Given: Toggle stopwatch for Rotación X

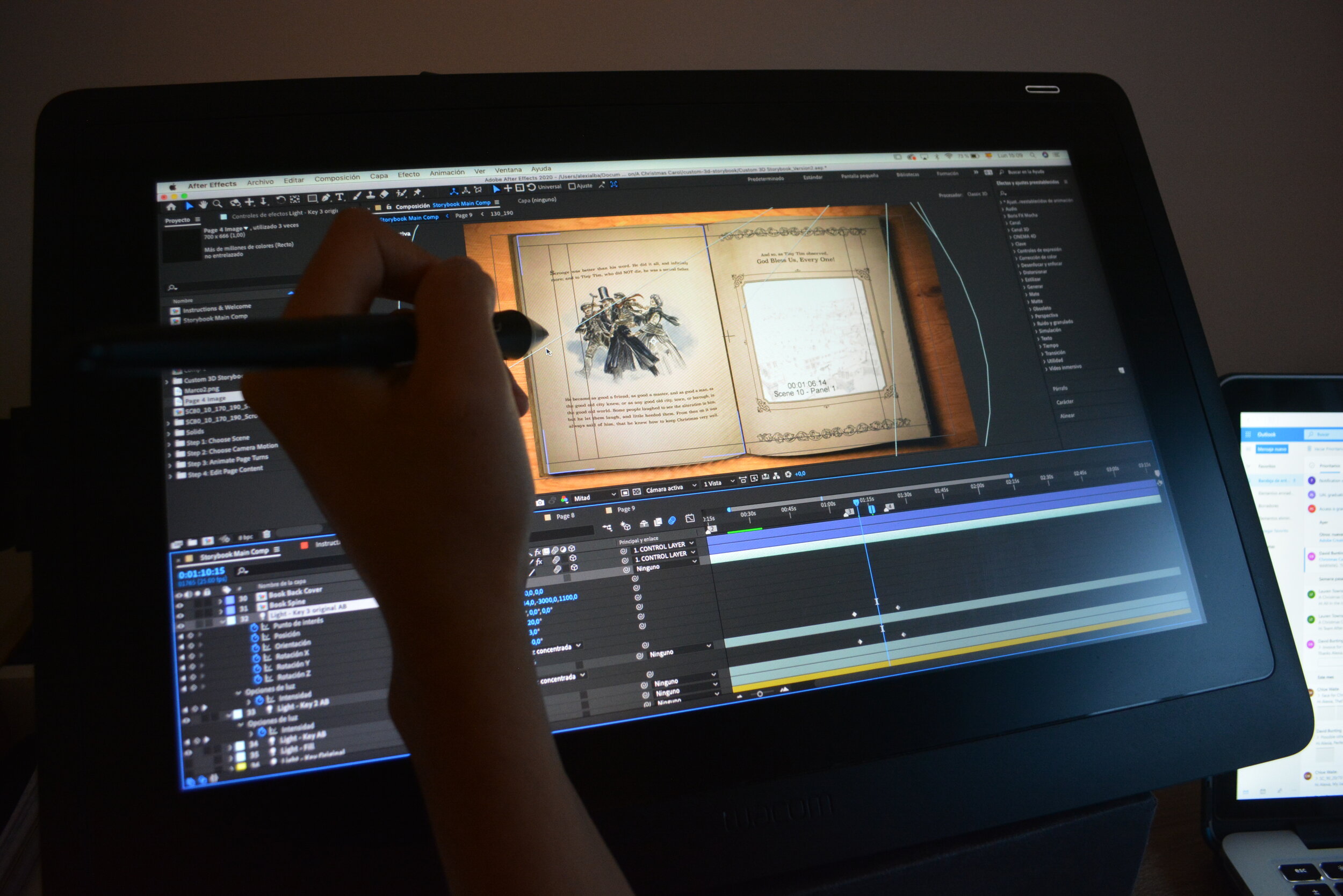Looking at the screenshot, I should (x=257, y=658).
